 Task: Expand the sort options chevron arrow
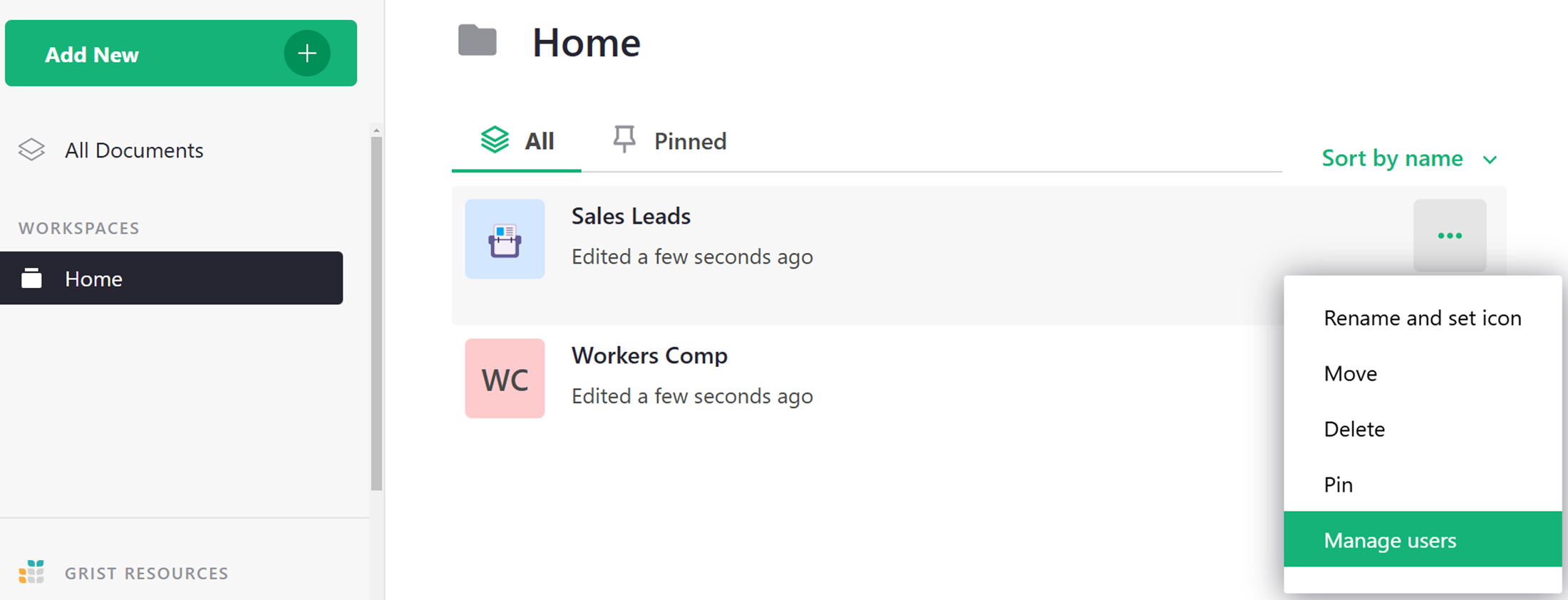coord(1490,160)
